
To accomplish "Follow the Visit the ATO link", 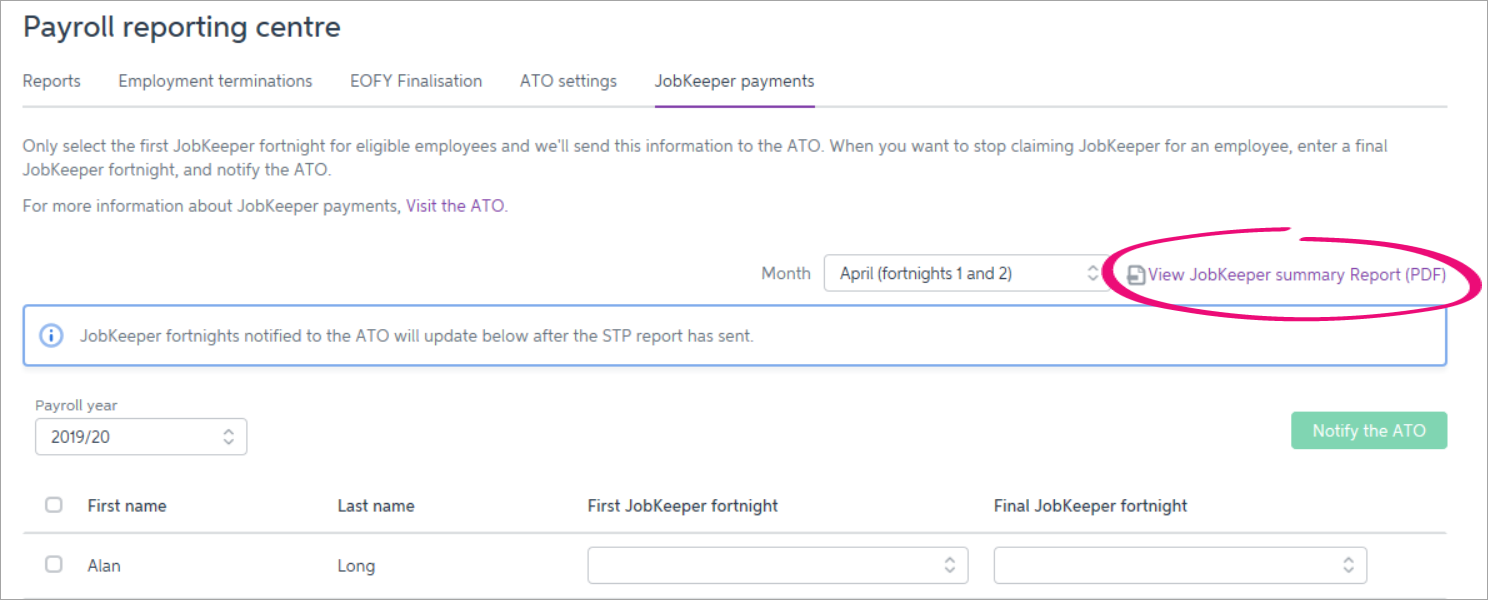I will pyautogui.click(x=456, y=206).
